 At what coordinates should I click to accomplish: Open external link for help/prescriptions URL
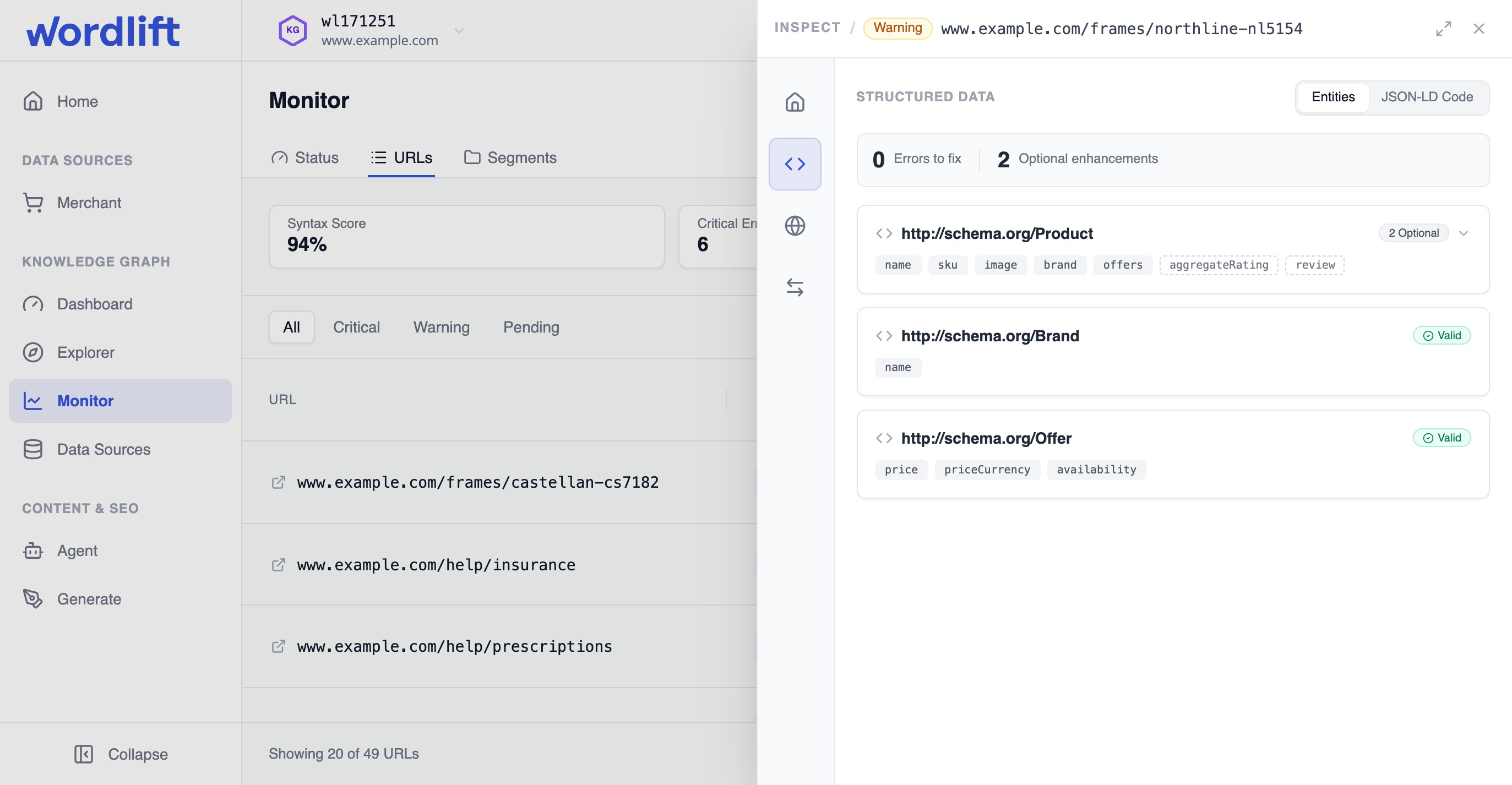click(278, 646)
